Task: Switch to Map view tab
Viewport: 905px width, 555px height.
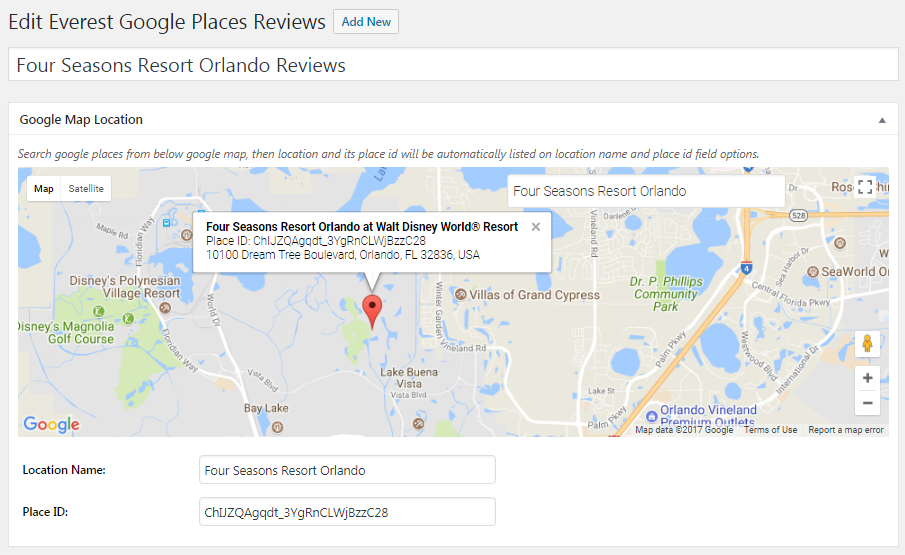Action: 44,189
